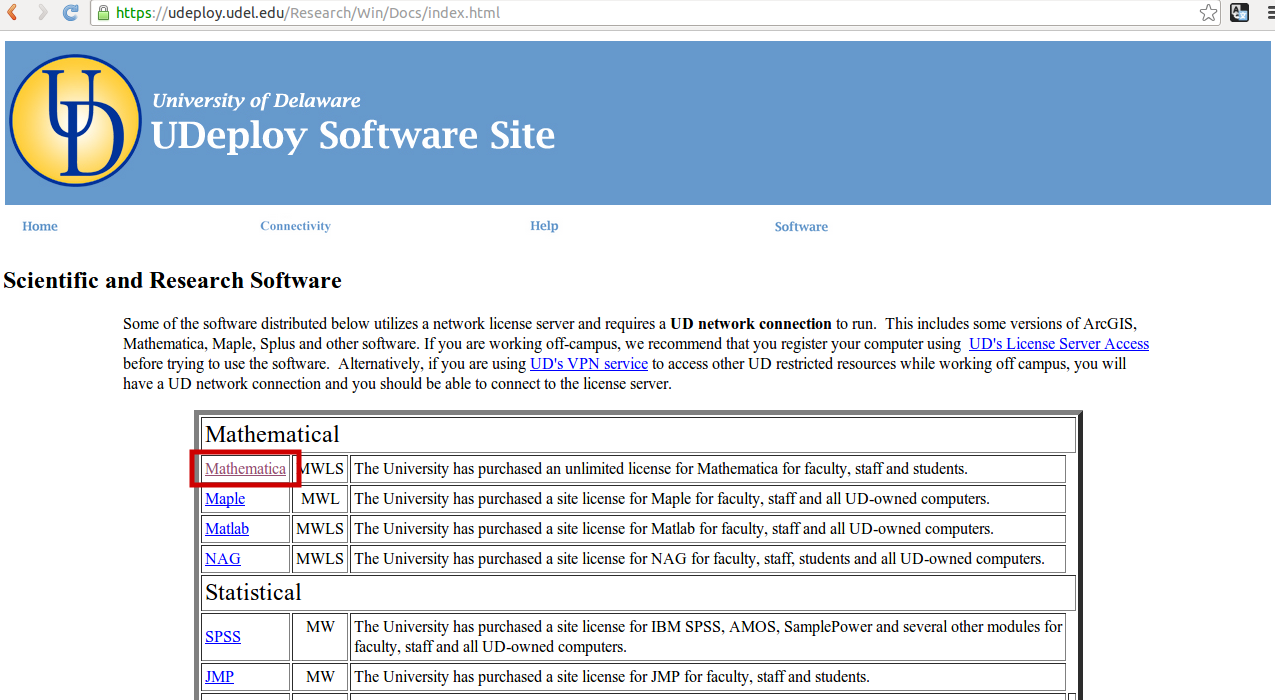Click the MW cell in the SPSS row

pyautogui.click(x=320, y=637)
